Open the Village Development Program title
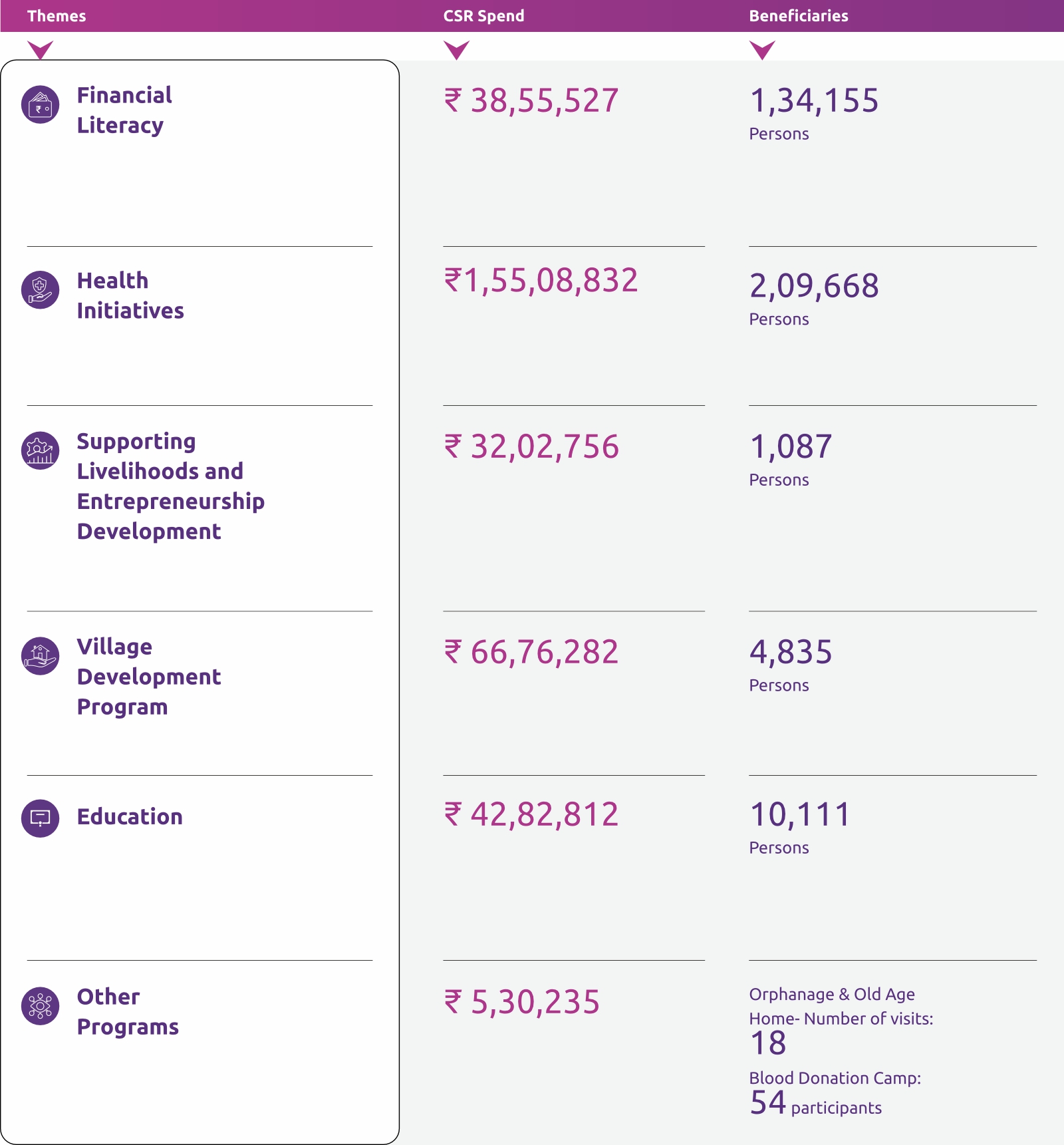The width and height of the screenshot is (1064, 1145). pyautogui.click(x=149, y=677)
